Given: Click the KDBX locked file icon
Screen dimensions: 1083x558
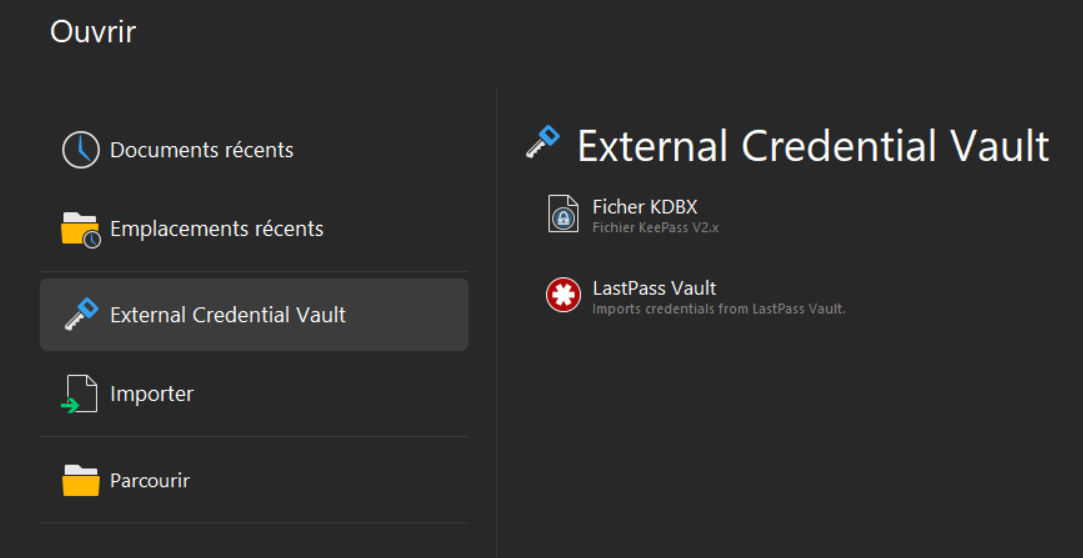Looking at the screenshot, I should pos(563,214).
